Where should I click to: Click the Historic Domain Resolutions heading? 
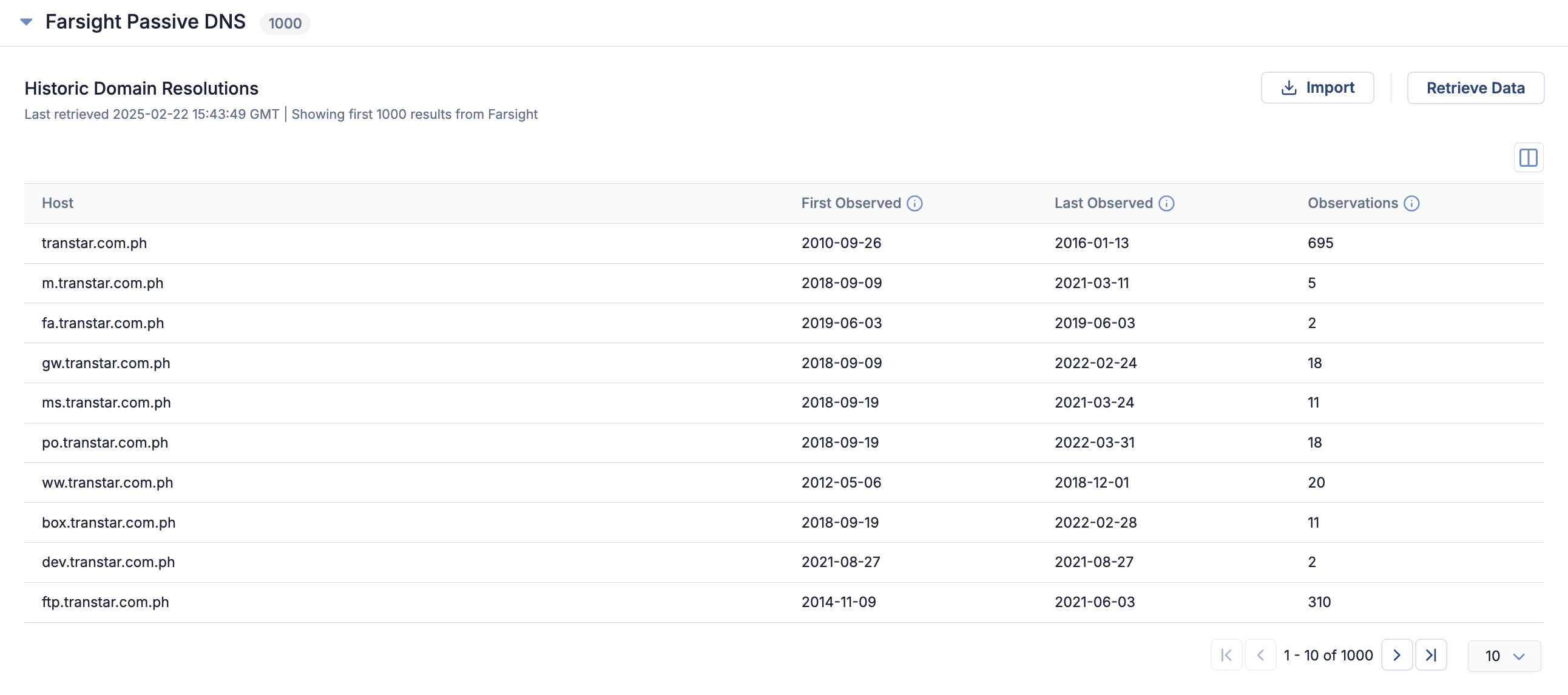tap(141, 89)
